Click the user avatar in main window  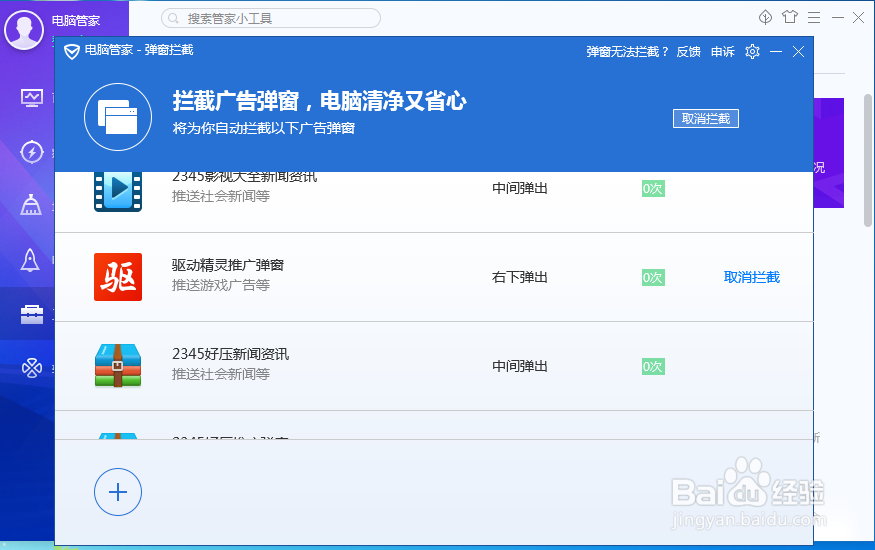pyautogui.click(x=24, y=29)
